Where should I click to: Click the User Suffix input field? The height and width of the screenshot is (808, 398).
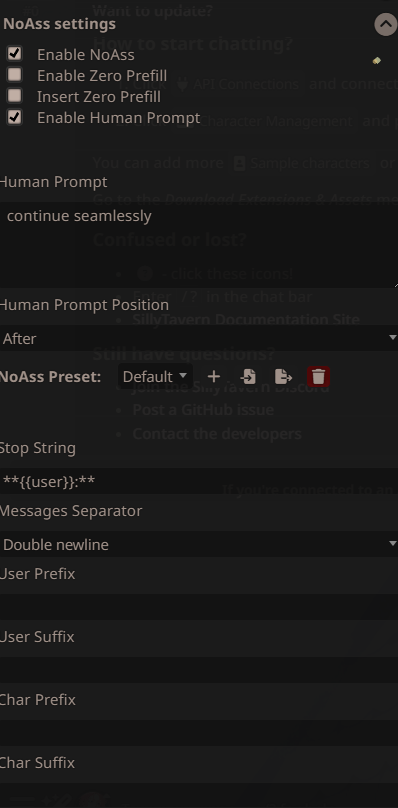pos(199,670)
